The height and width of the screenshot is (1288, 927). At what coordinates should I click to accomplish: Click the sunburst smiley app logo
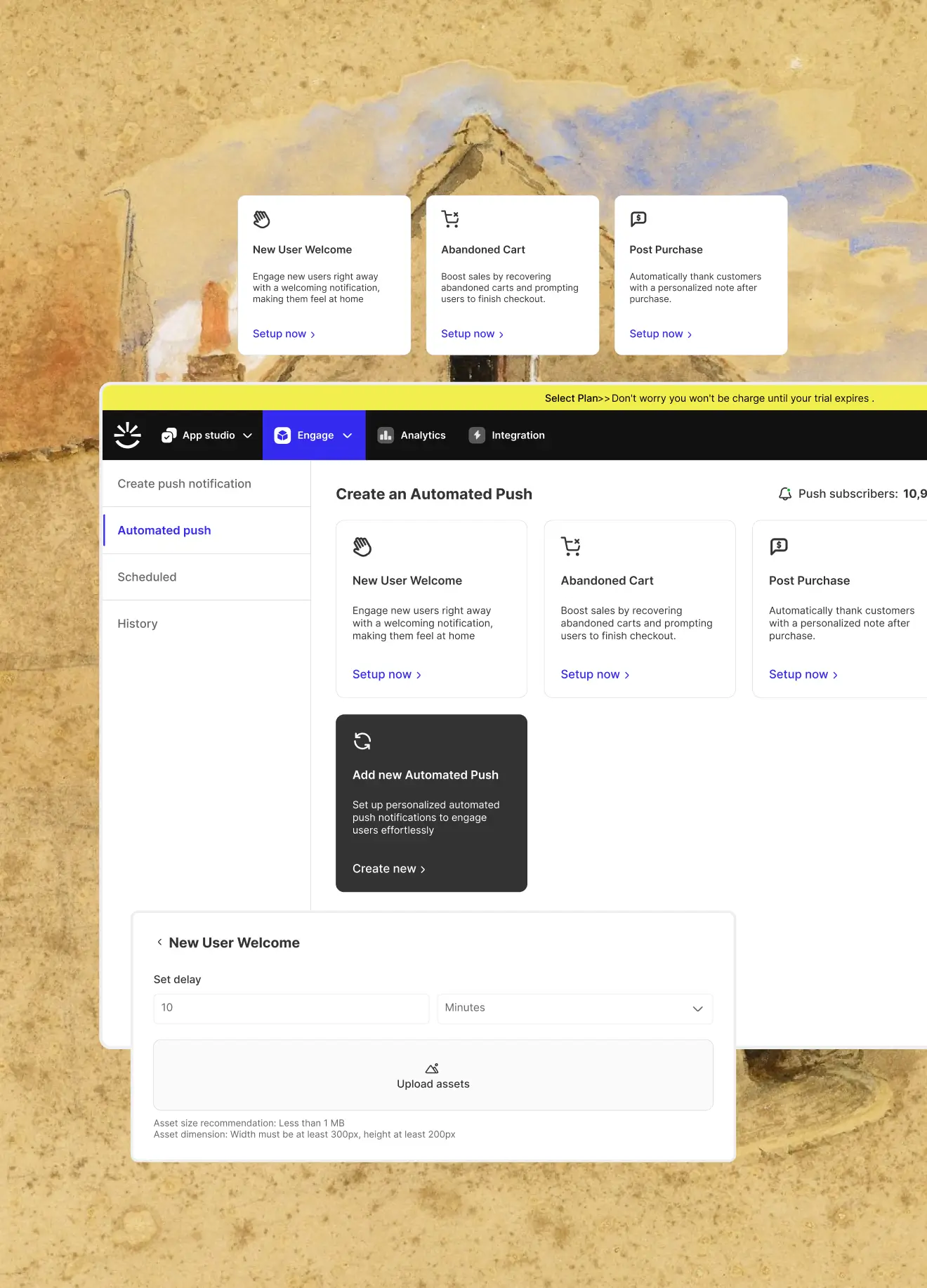pos(128,435)
